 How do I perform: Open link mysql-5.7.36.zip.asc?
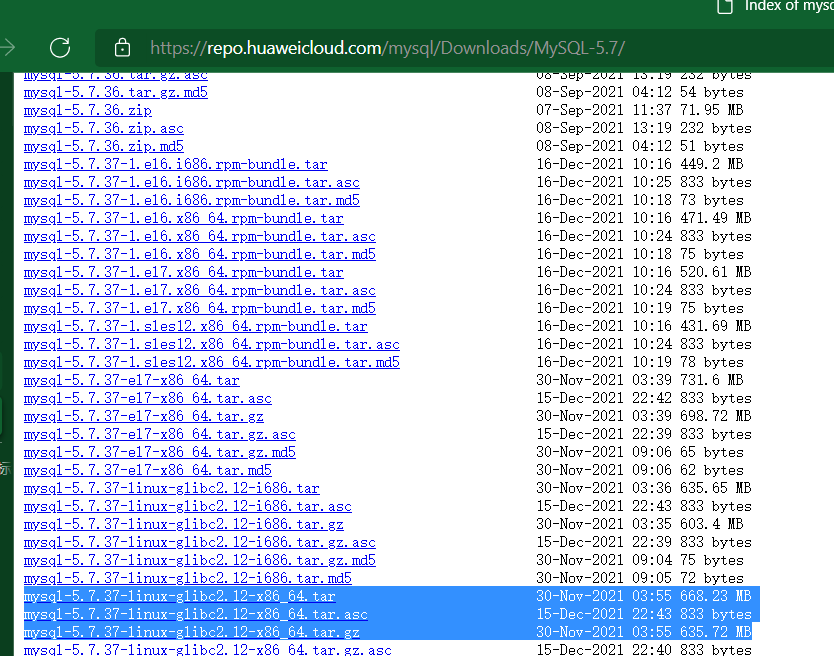(104, 129)
